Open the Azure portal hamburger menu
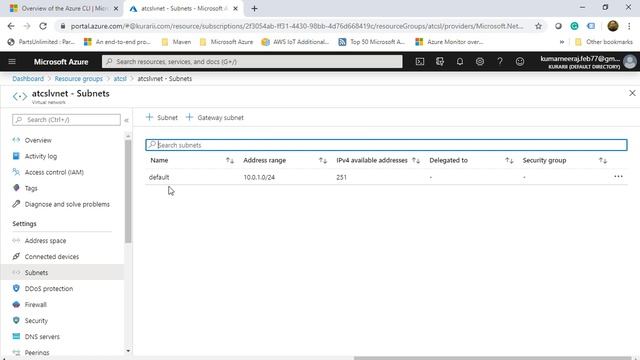Viewport: 640px width, 360px height. [x=12, y=62]
